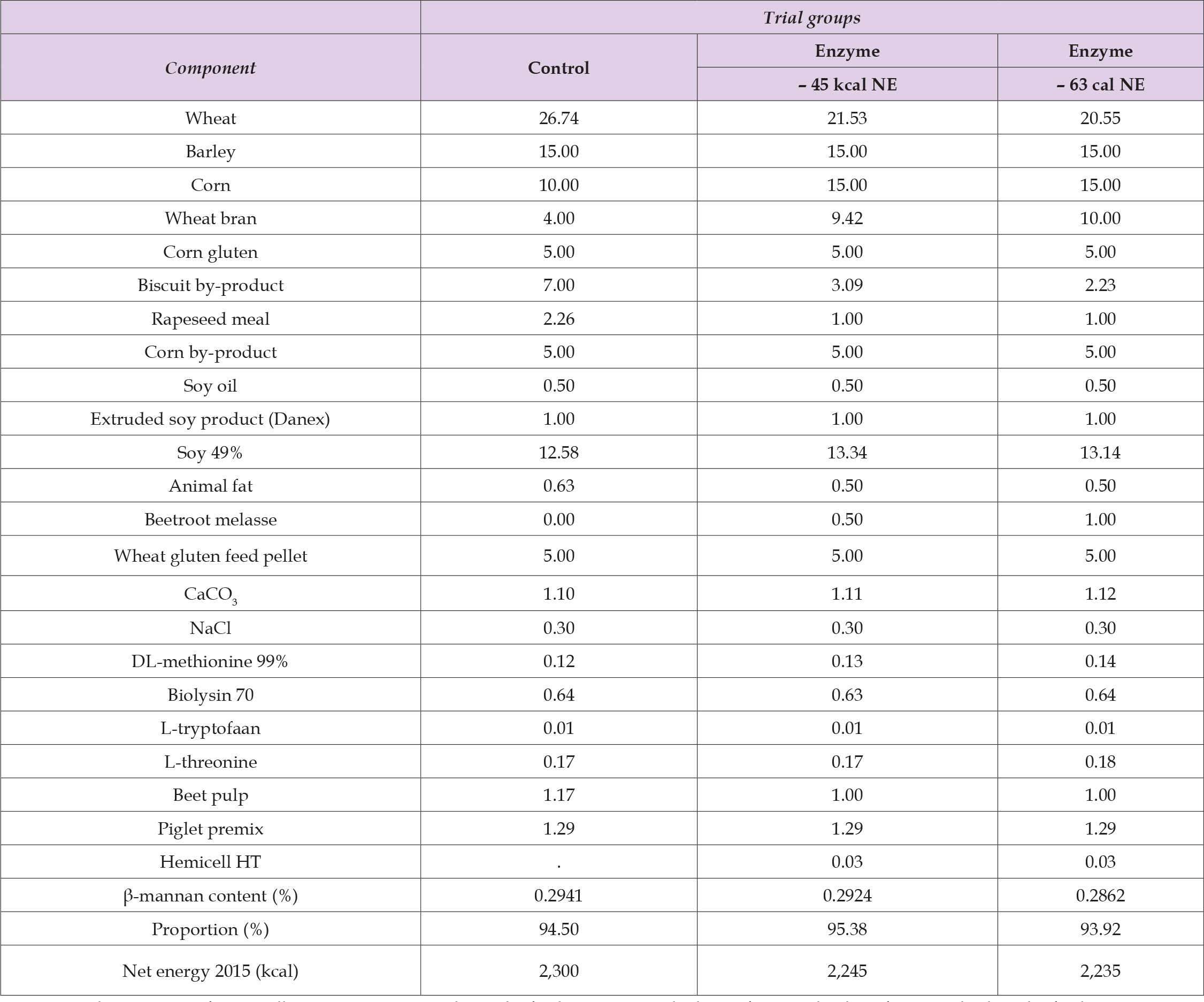Select β-mannan content value 0.2941
The image size is (1204, 1002).
coord(558,896)
